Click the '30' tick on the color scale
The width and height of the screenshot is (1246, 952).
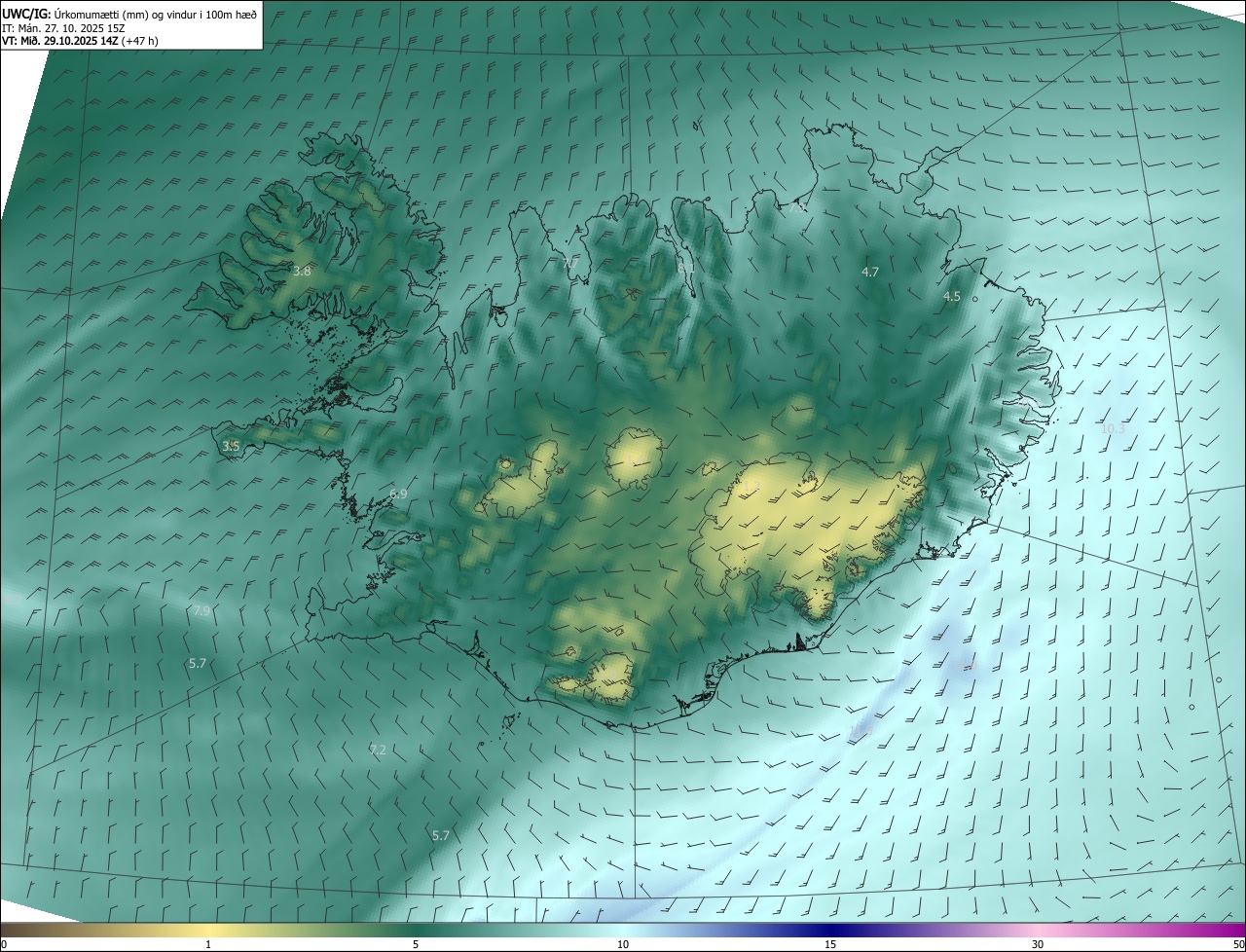pyautogui.click(x=1038, y=945)
